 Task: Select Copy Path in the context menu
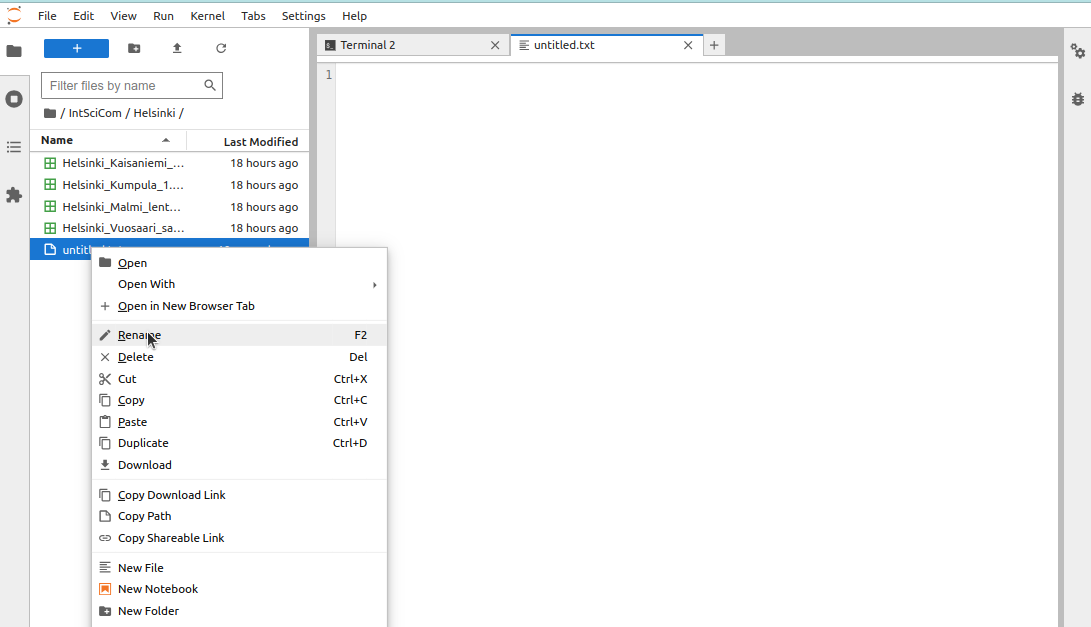[x=239, y=516]
